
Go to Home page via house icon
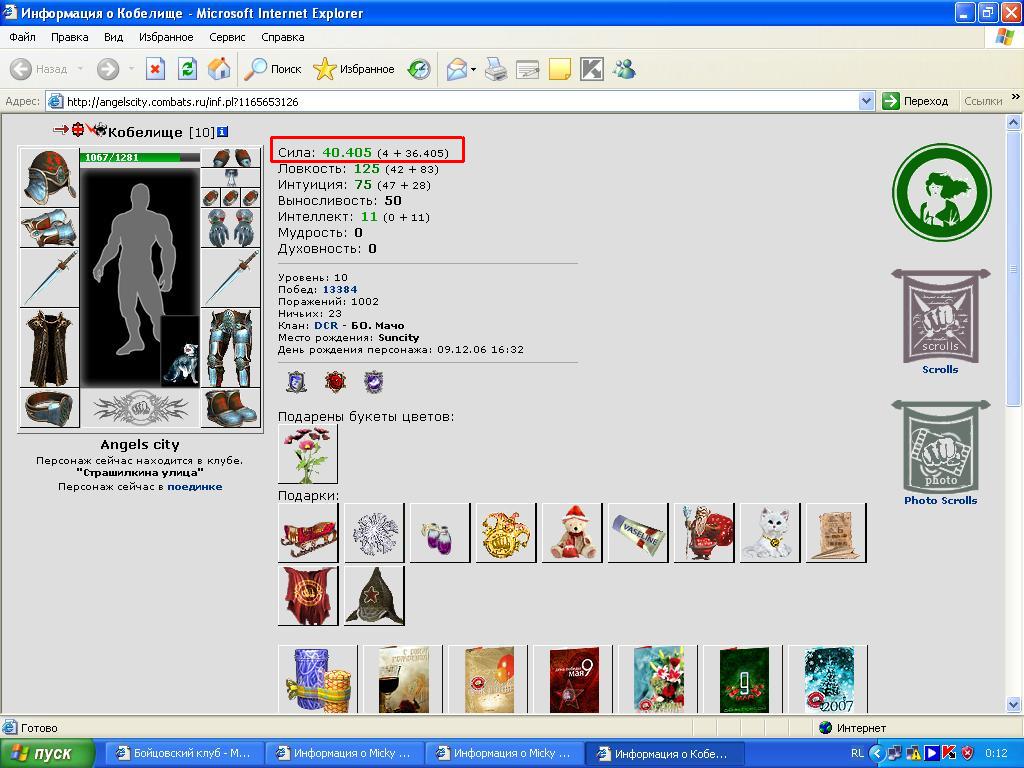point(219,69)
